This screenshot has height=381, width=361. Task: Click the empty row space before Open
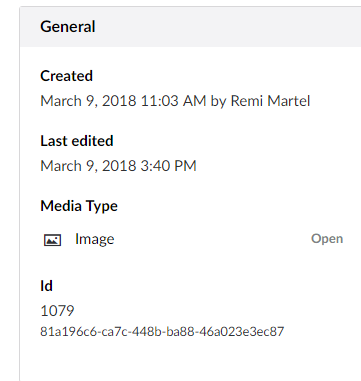[213, 239]
